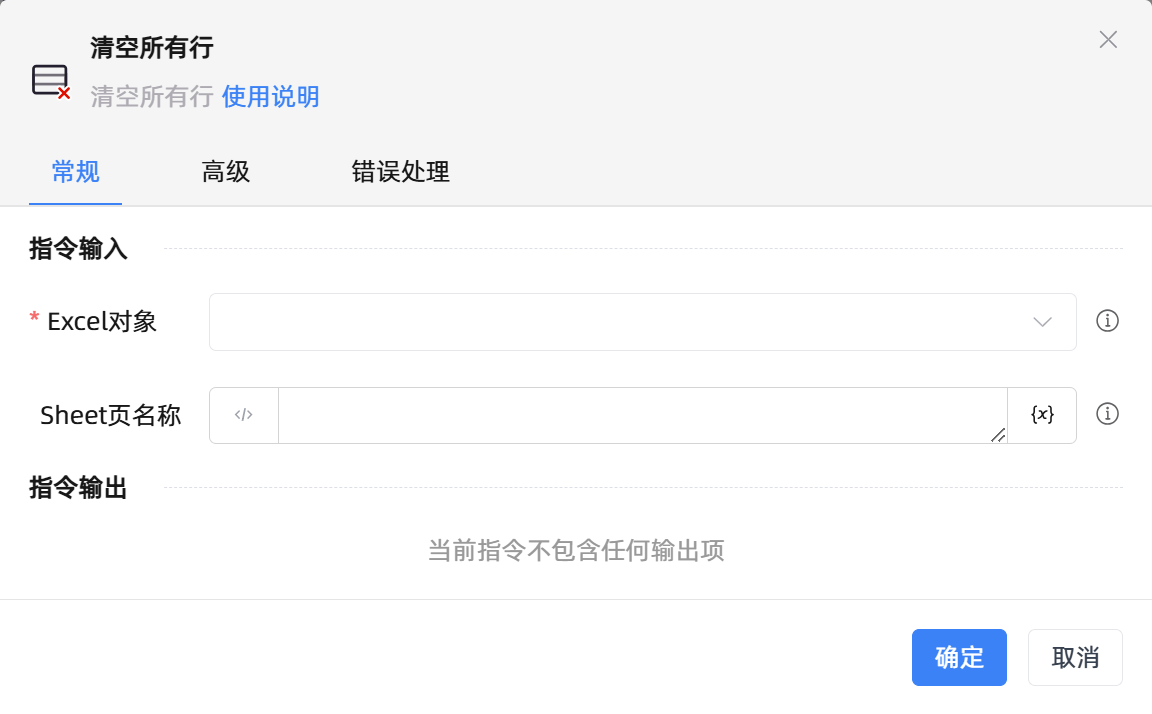Click the clear-all-rows table icon in header
1152x714 pixels.
(50, 81)
